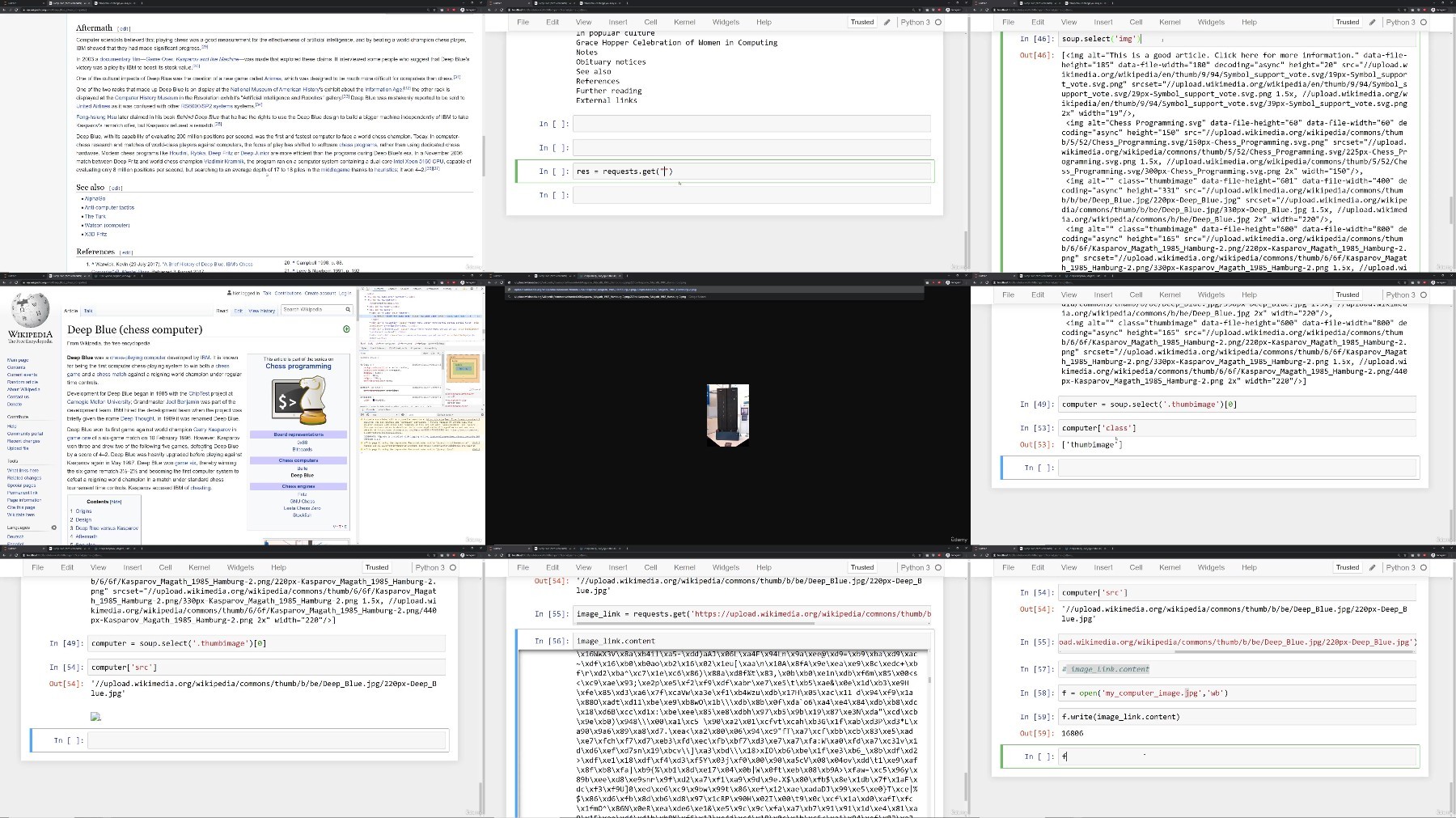Click Trusted button in In [56] notebook
The image size is (1456, 818).
[x=861, y=568]
